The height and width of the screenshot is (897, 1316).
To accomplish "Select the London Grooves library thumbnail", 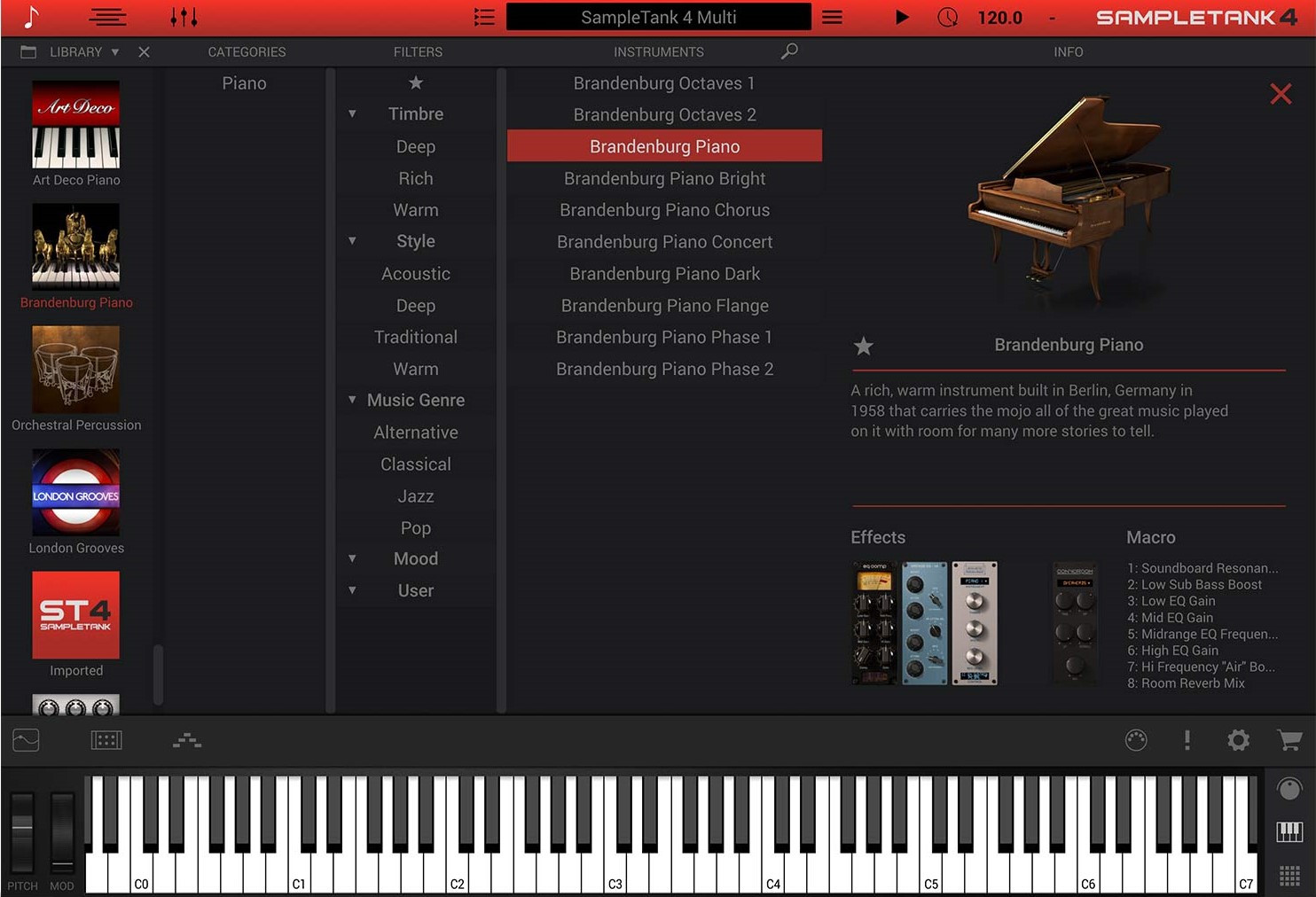I will click(x=76, y=492).
